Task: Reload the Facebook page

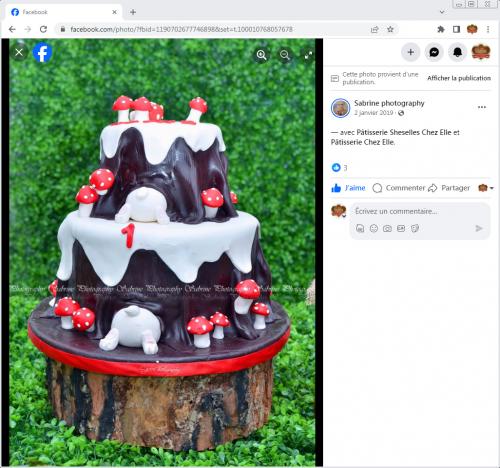Action: 43,29
